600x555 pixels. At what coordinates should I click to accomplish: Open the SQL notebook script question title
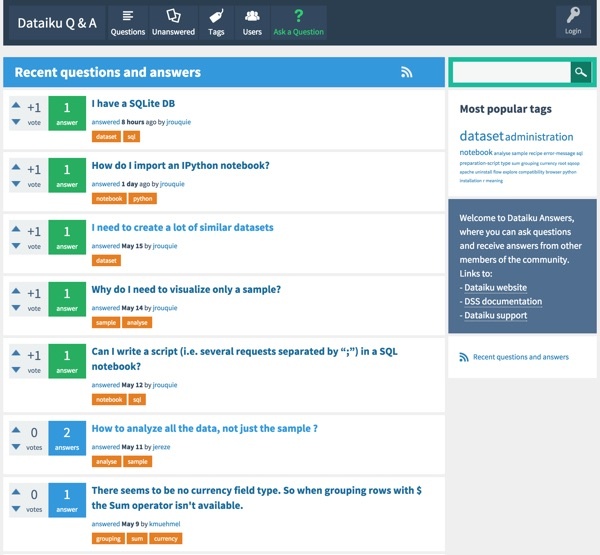click(x=245, y=359)
